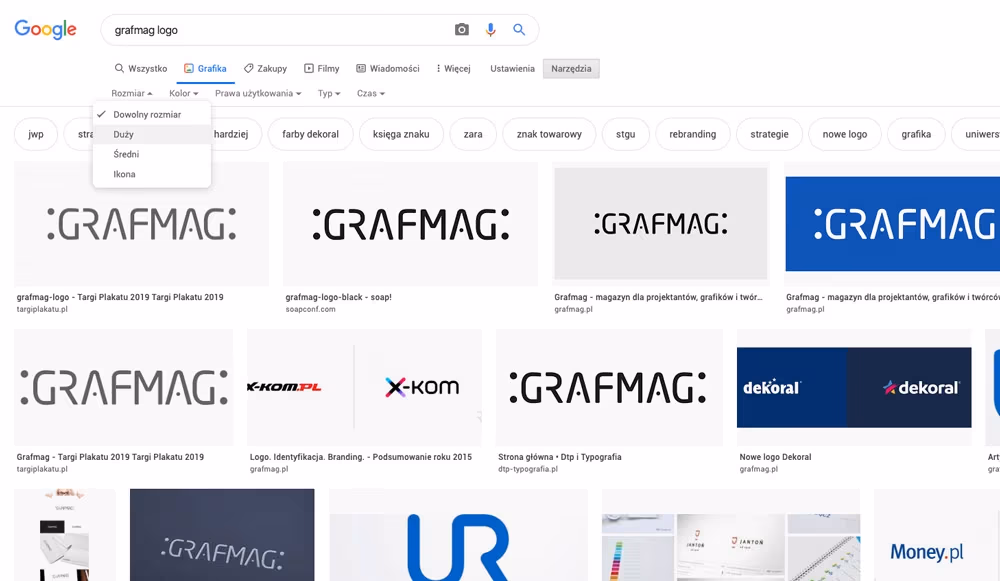Select the strategie chip
Screen dimensions: 1000x581
pyautogui.click(x=769, y=134)
